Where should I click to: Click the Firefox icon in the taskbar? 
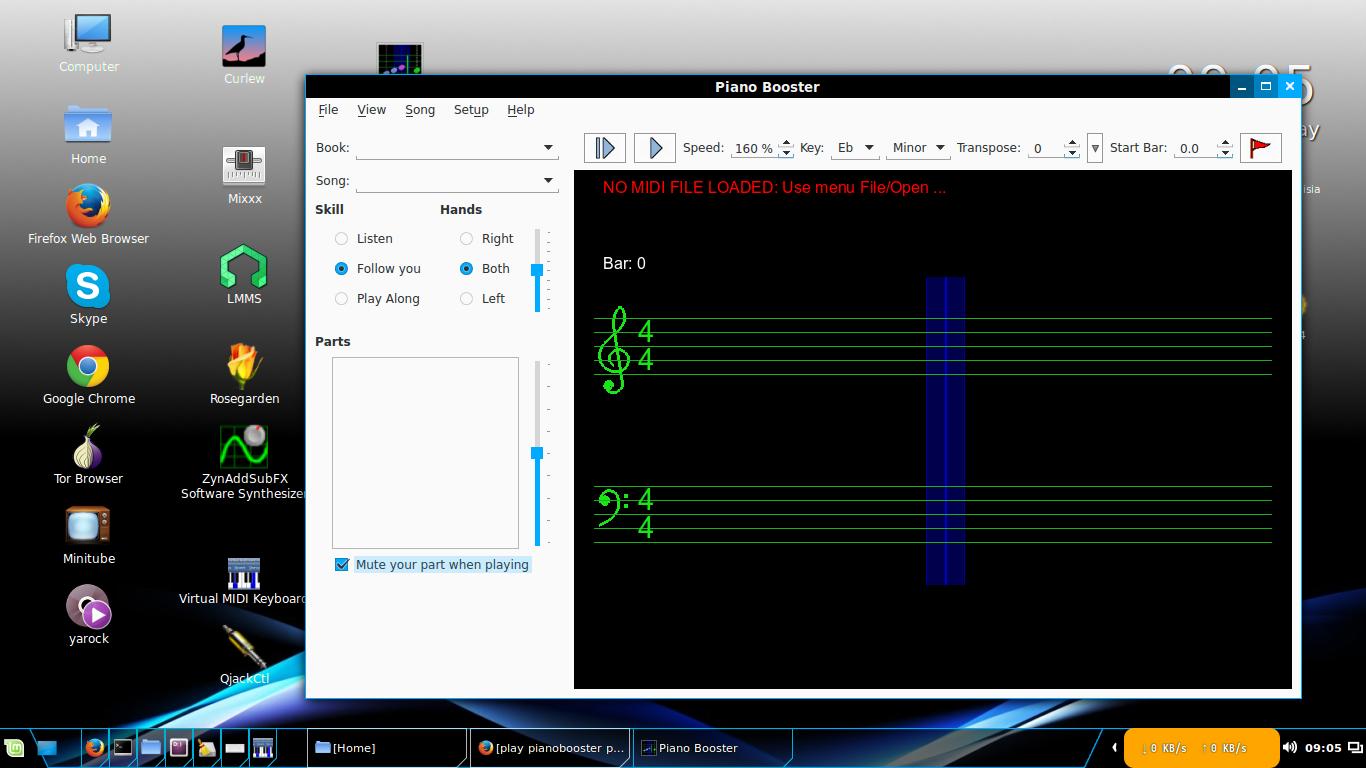[x=95, y=747]
